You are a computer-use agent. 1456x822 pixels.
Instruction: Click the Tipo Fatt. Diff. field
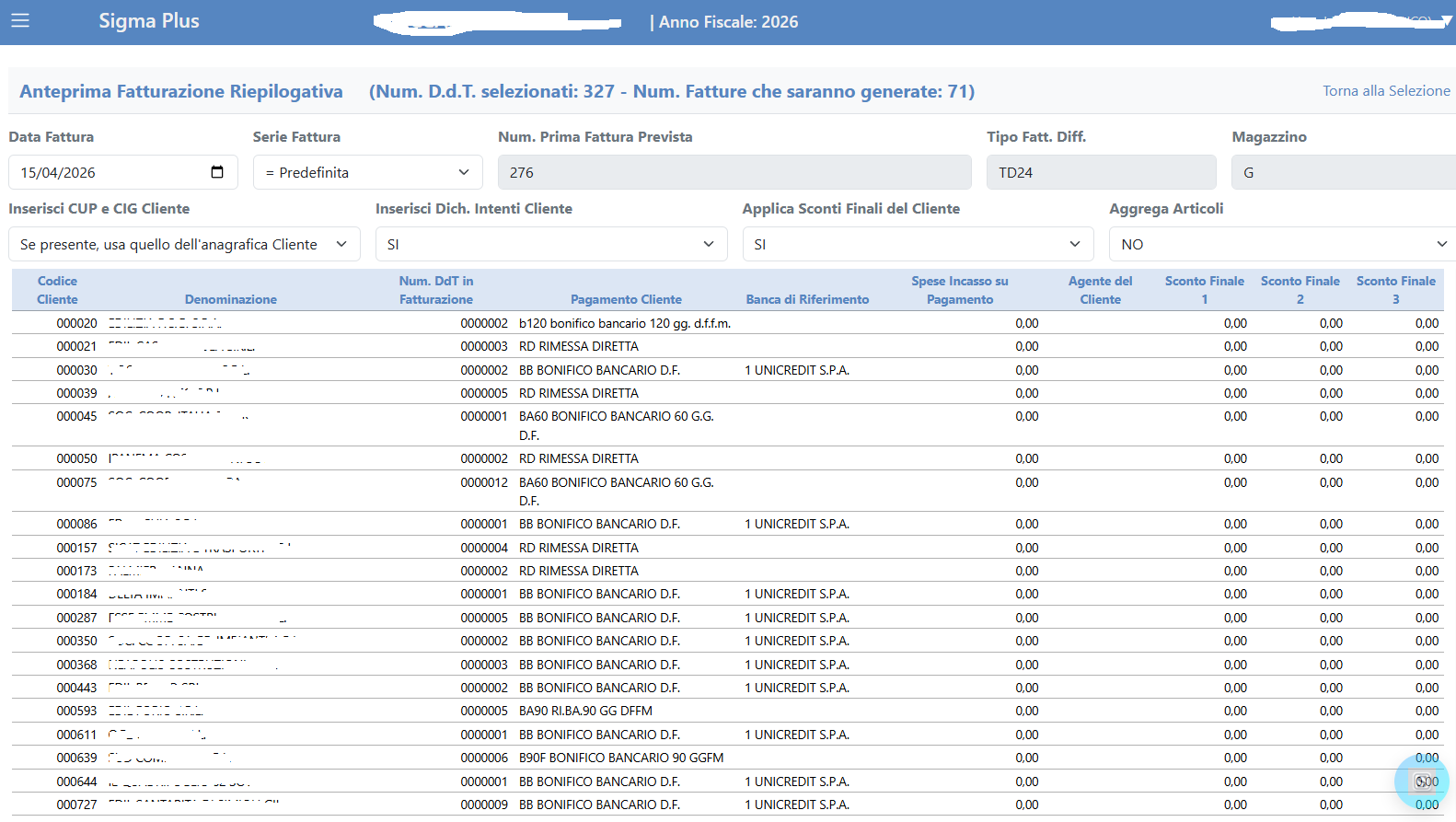(1101, 172)
